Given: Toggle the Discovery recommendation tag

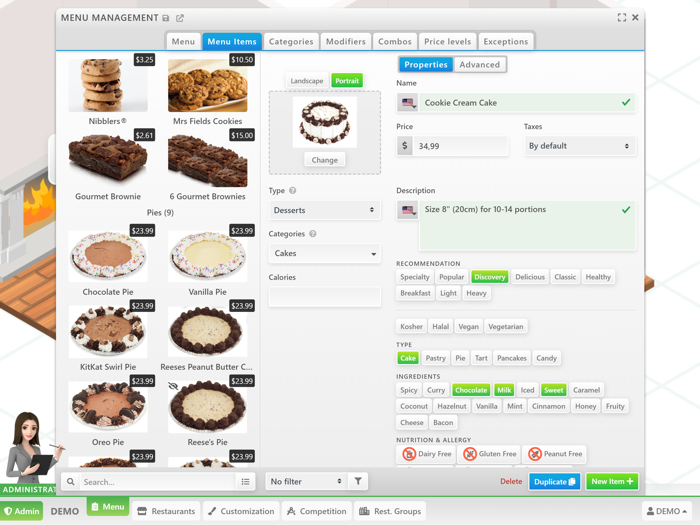Looking at the screenshot, I should point(489,277).
